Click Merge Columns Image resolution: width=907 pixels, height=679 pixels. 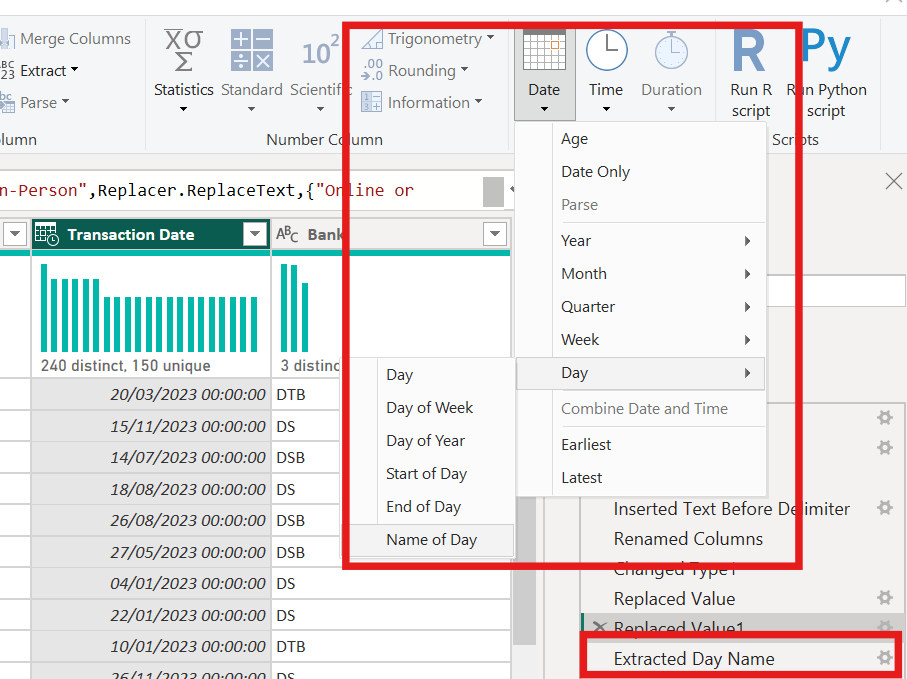65,39
